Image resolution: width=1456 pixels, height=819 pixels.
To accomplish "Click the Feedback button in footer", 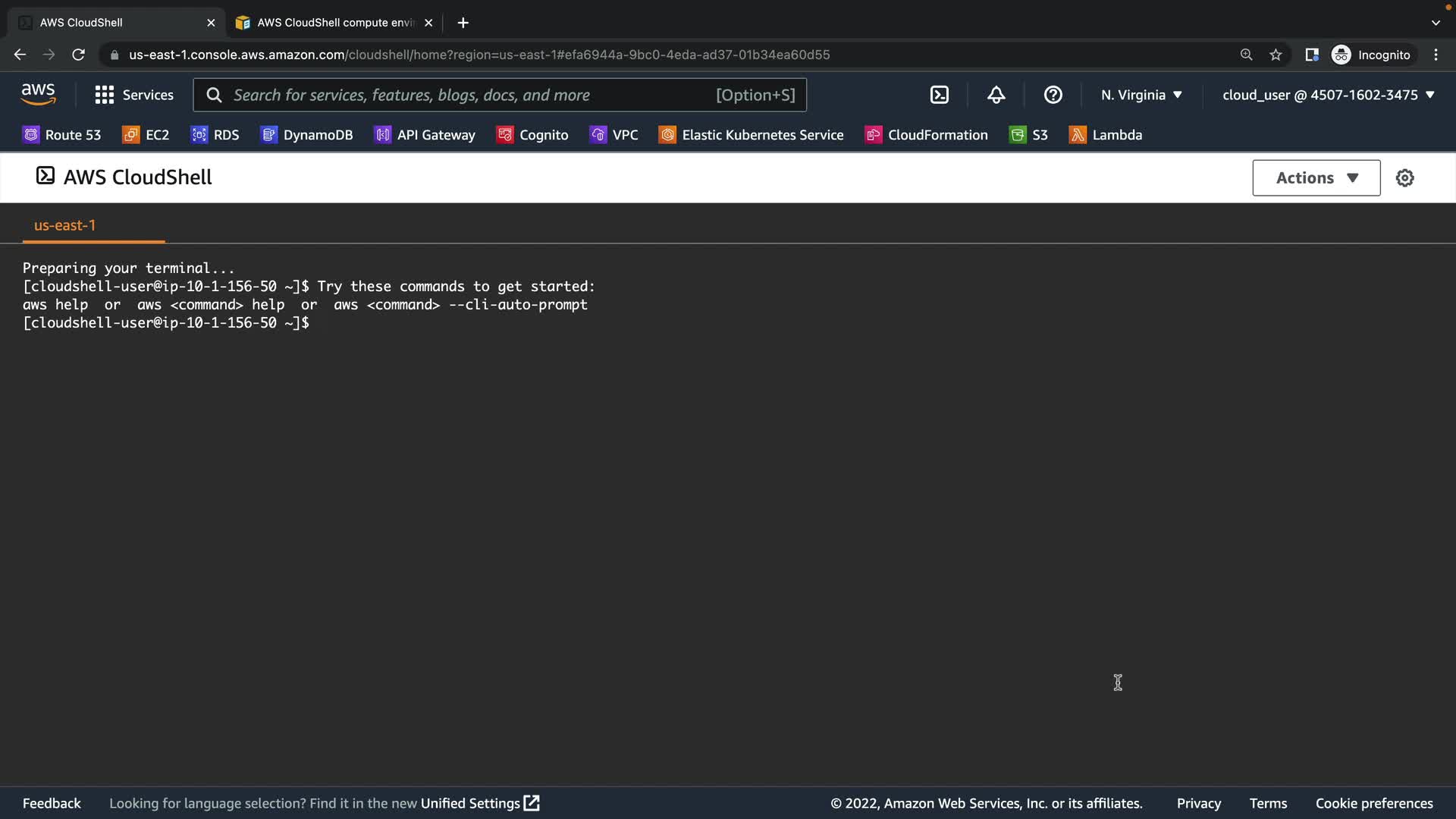I will (52, 803).
